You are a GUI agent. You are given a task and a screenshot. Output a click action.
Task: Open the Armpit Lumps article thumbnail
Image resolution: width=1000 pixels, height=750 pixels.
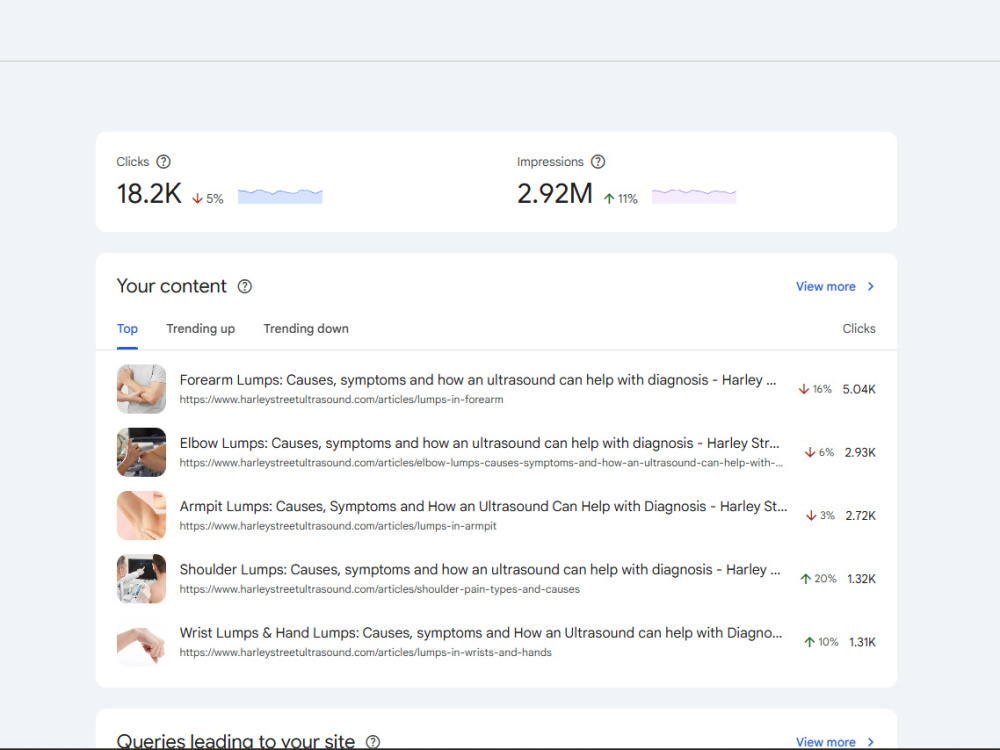click(x=142, y=515)
